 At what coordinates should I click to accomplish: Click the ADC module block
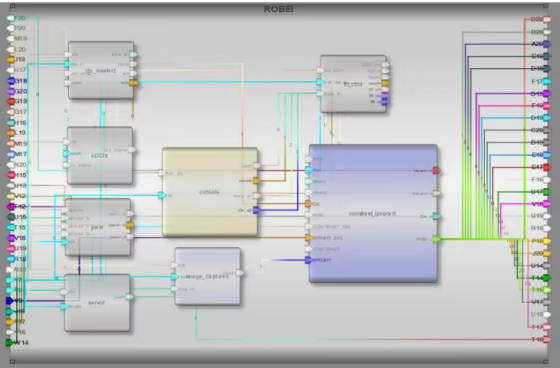point(100,155)
